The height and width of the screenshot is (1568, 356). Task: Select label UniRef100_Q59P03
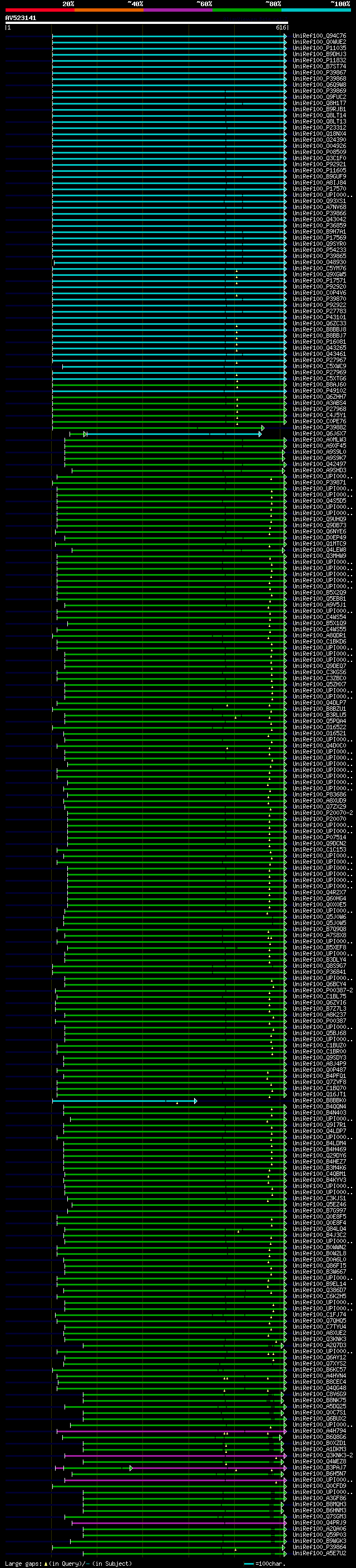tap(319, 1535)
